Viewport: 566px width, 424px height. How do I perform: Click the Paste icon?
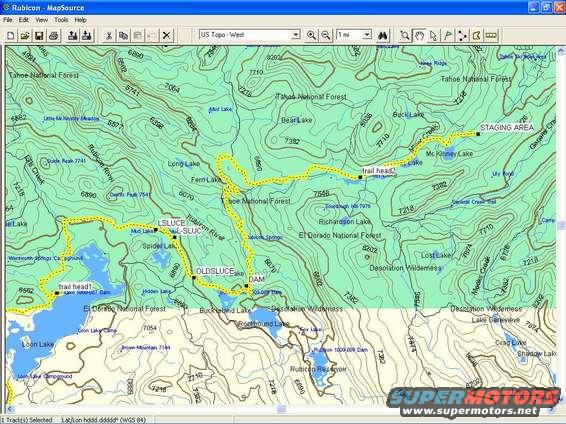[x=138, y=35]
